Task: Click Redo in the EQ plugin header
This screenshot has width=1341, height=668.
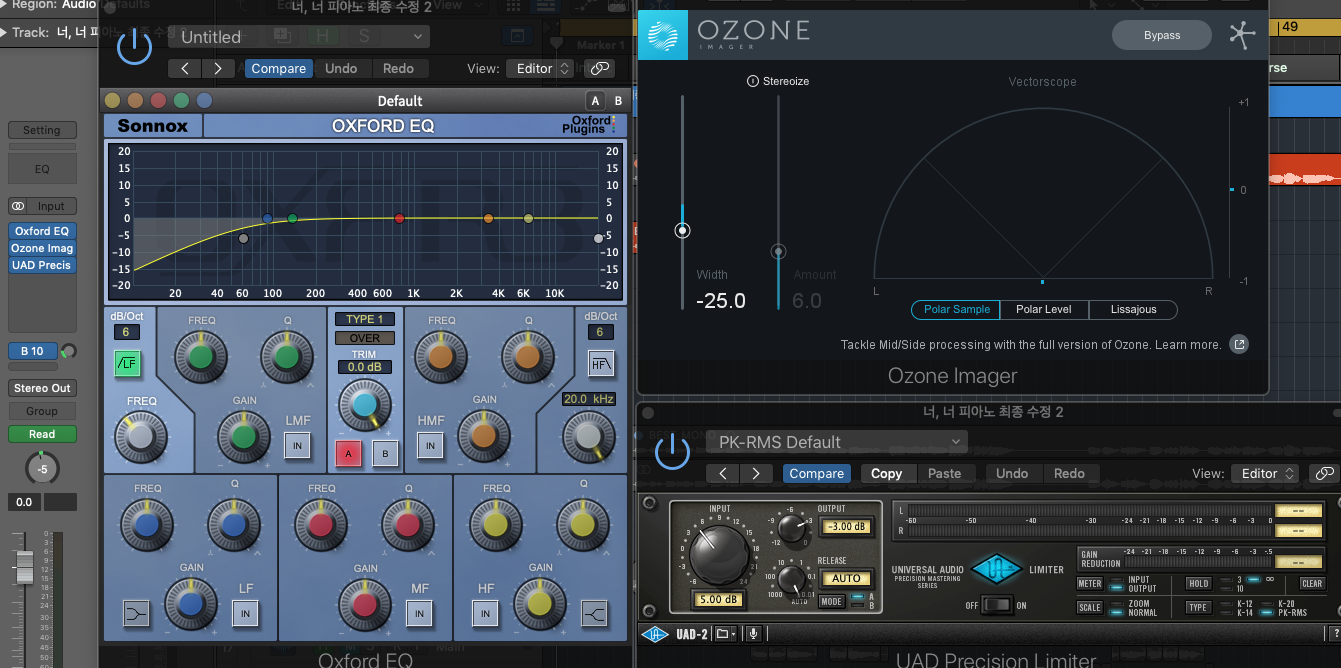Action: (x=398, y=68)
